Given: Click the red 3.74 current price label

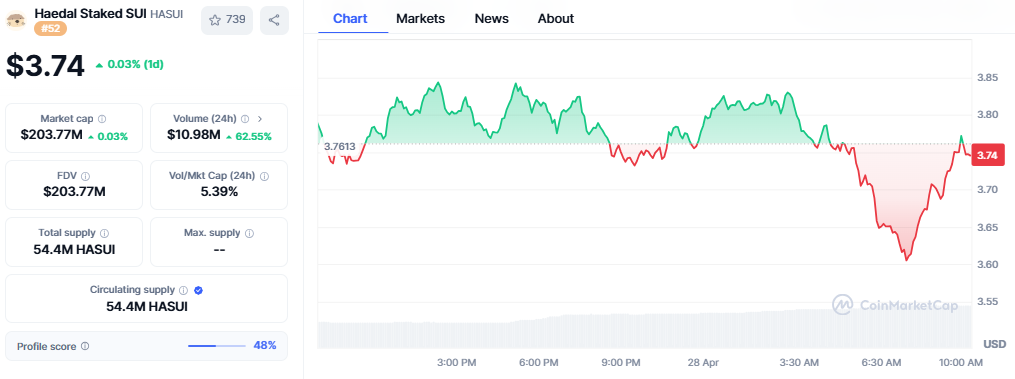Looking at the screenshot, I should click(x=987, y=155).
